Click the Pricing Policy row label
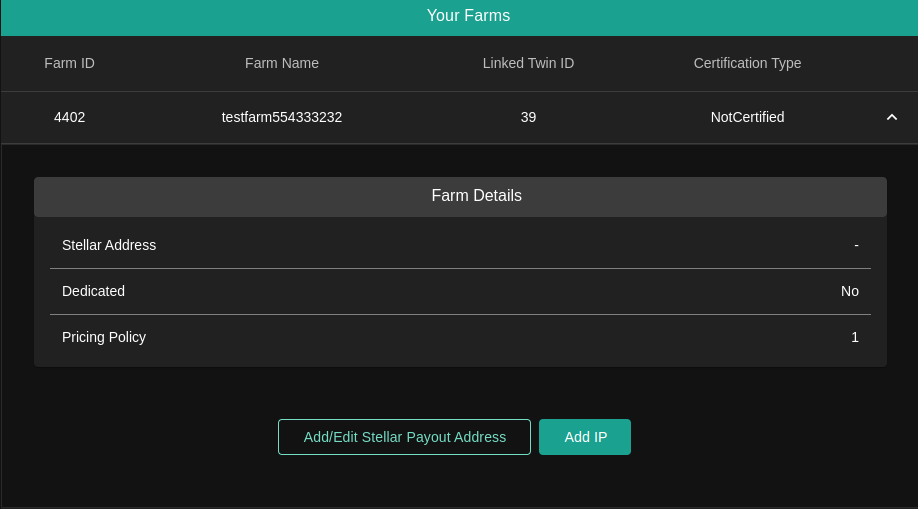The image size is (918, 509). (x=104, y=337)
